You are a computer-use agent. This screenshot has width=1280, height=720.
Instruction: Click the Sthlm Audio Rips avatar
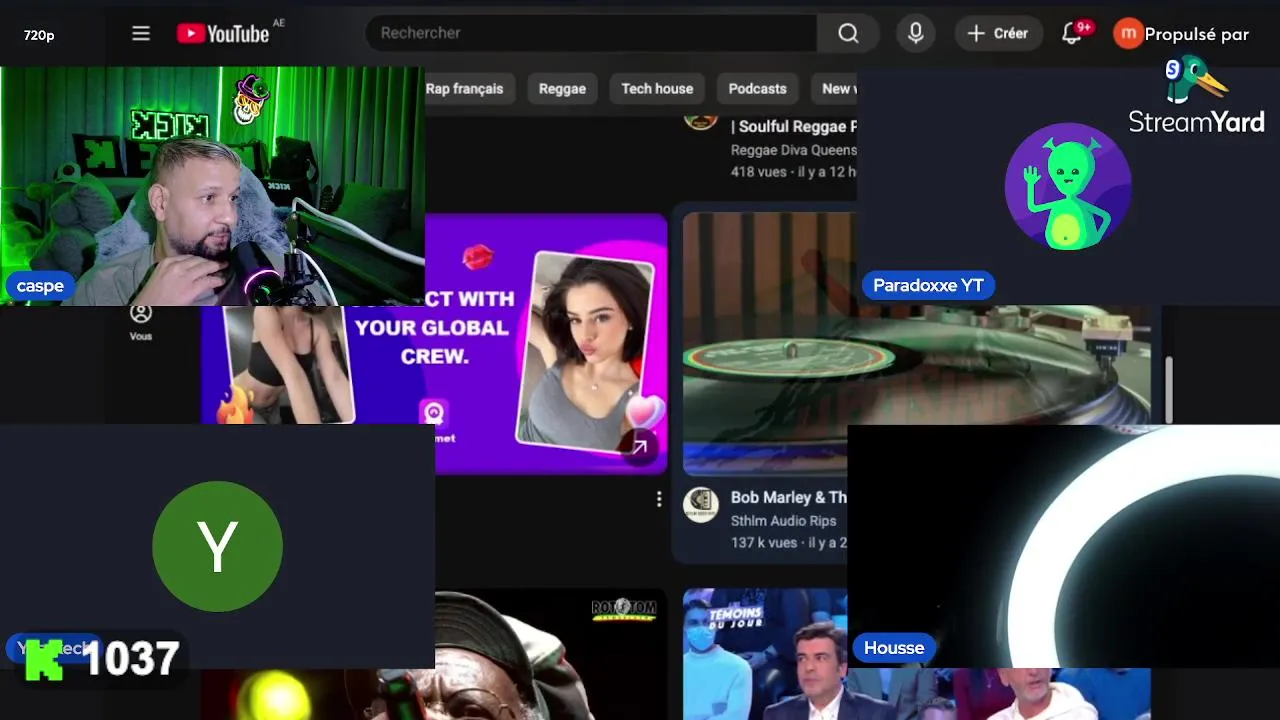701,505
